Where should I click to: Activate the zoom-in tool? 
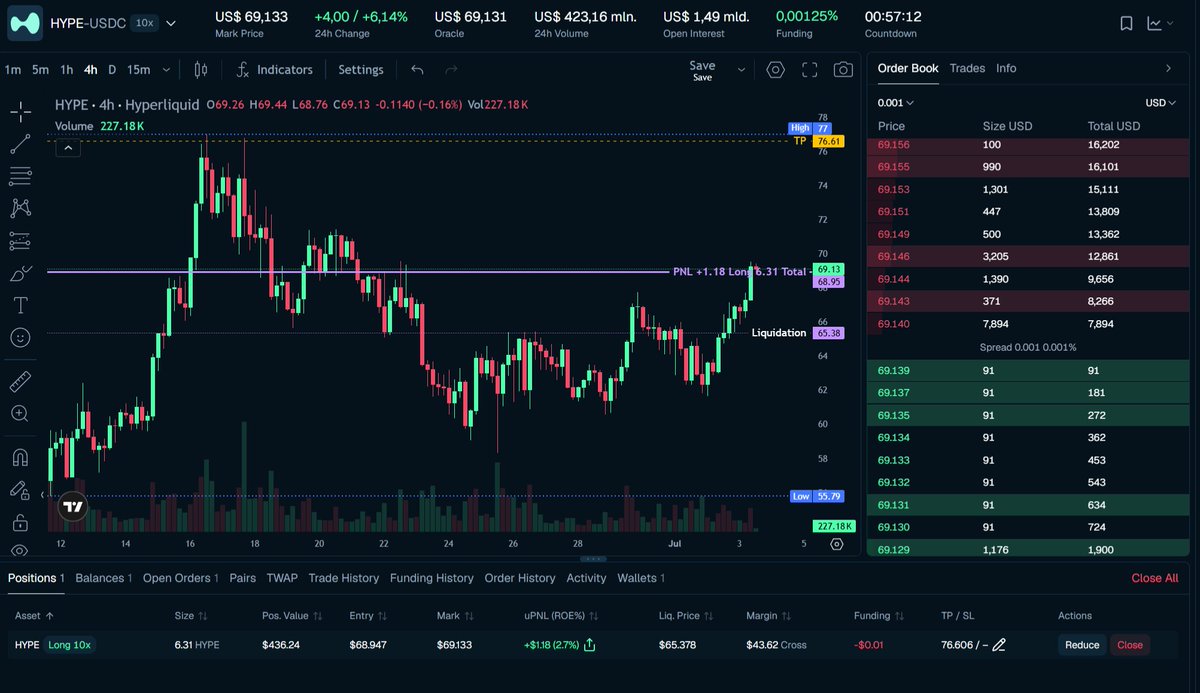click(20, 413)
